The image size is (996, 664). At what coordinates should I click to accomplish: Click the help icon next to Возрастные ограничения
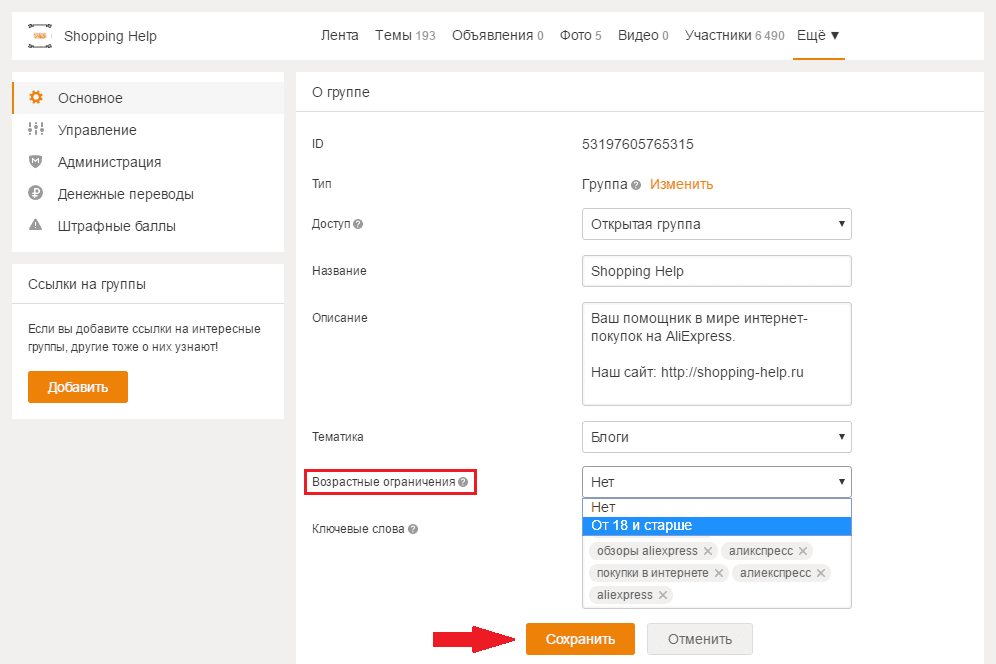tap(463, 482)
